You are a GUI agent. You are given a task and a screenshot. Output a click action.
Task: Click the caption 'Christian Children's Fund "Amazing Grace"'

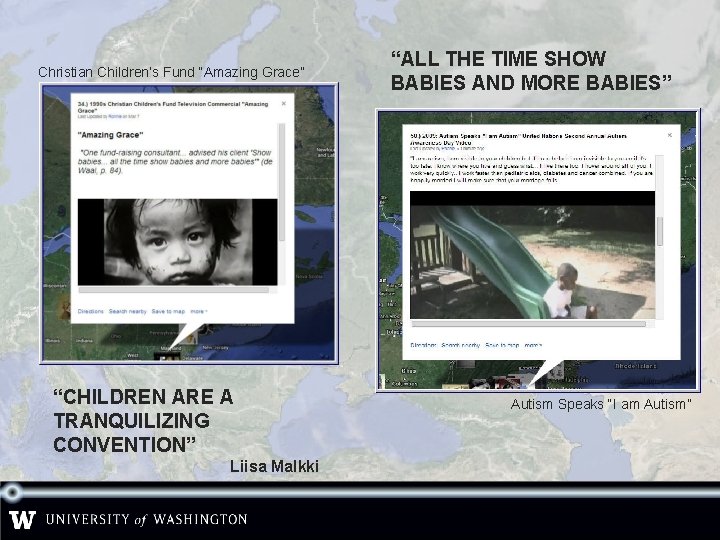coord(171,72)
